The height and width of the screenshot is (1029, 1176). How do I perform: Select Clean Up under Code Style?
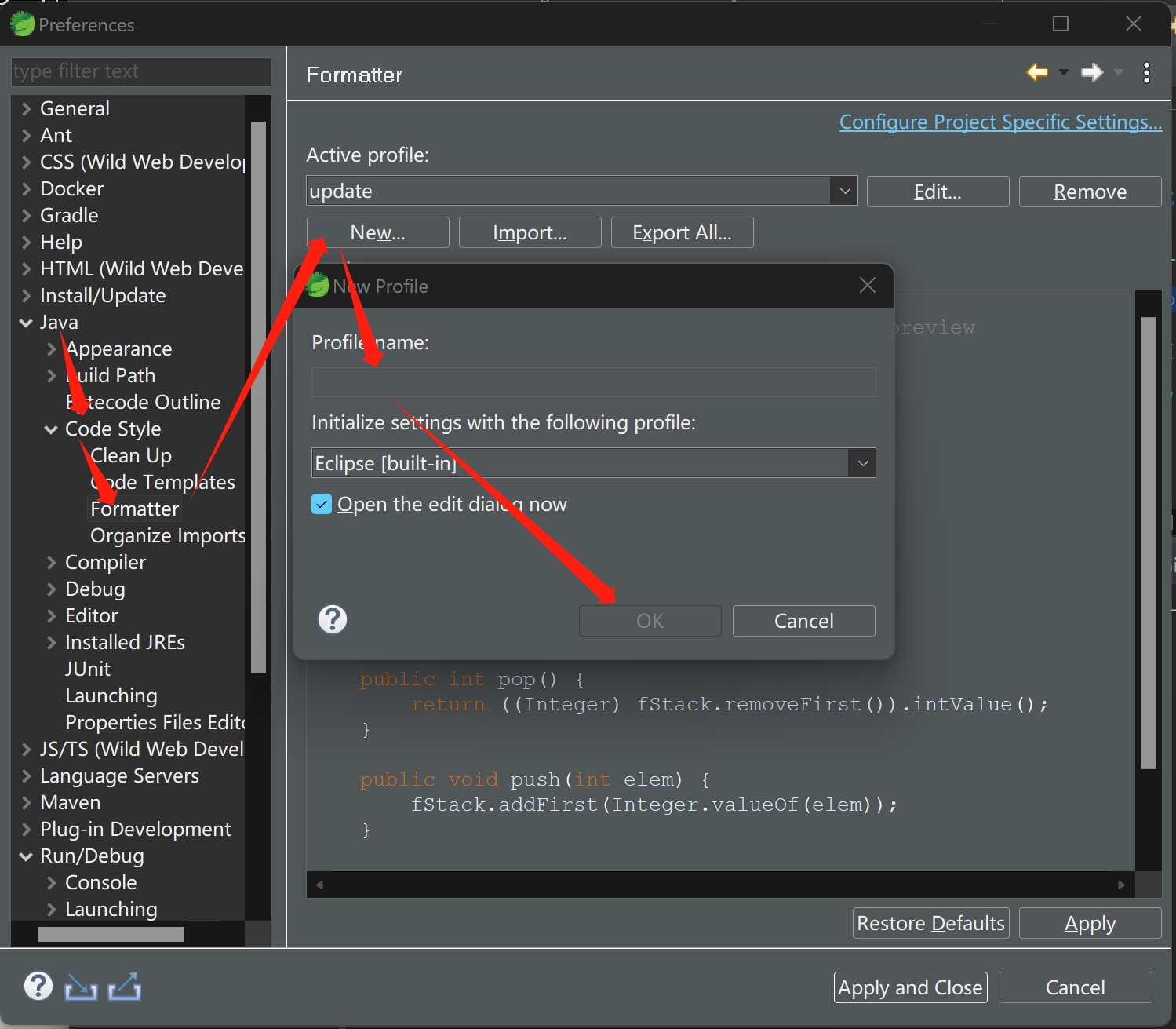tap(130, 455)
